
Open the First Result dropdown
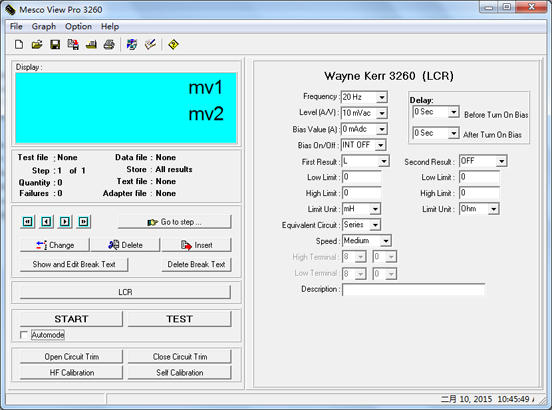click(x=383, y=162)
